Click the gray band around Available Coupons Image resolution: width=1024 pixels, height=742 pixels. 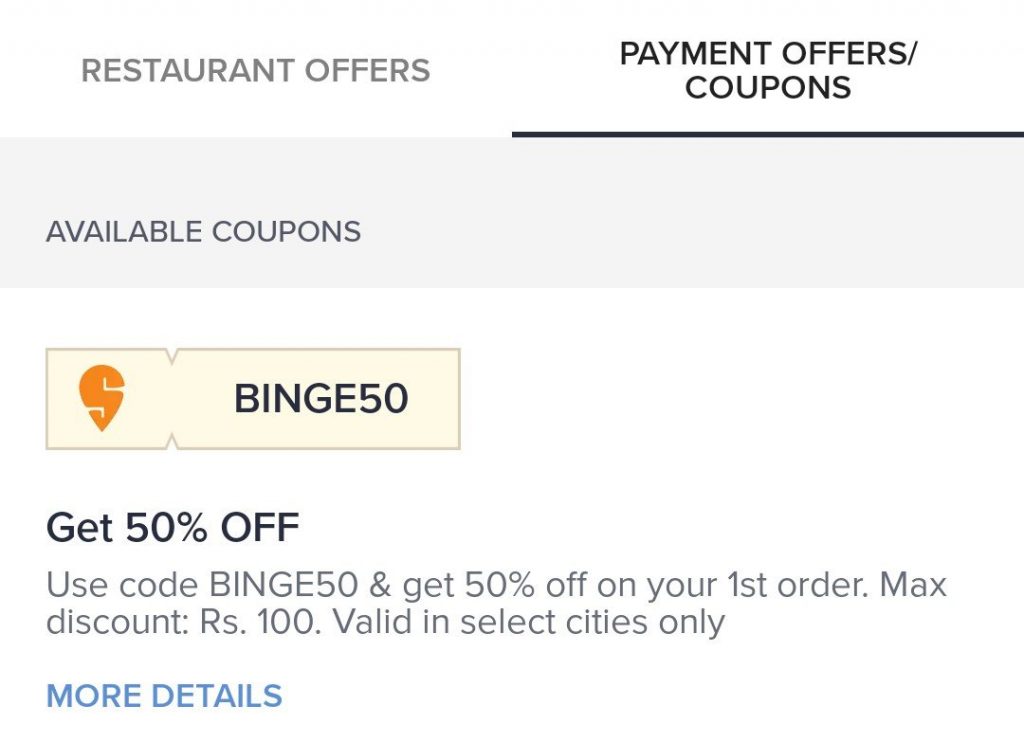(x=512, y=212)
